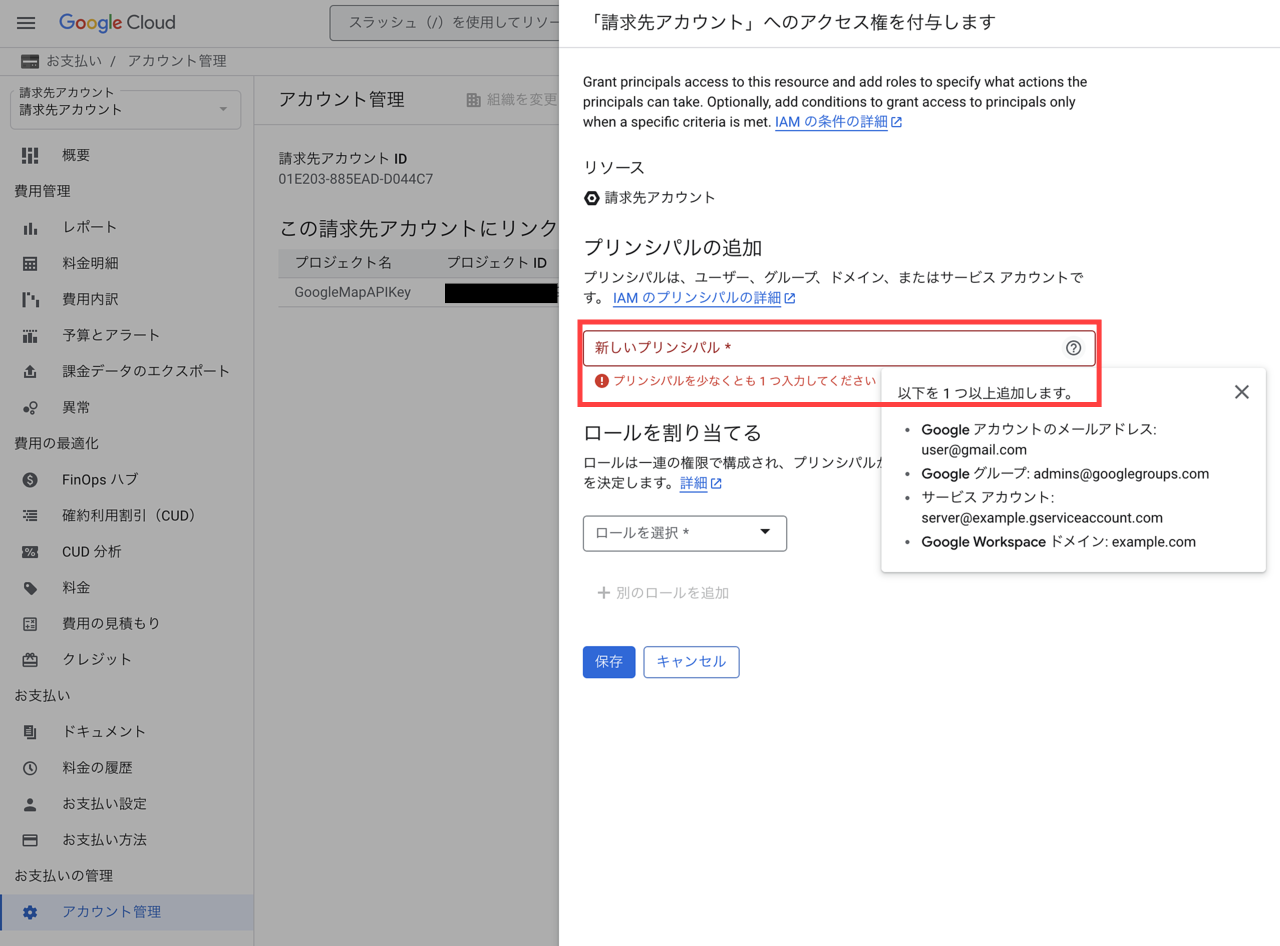The width and height of the screenshot is (1280, 946).
Task: Open ドキュメント in the sidebar
Action: (x=127, y=731)
